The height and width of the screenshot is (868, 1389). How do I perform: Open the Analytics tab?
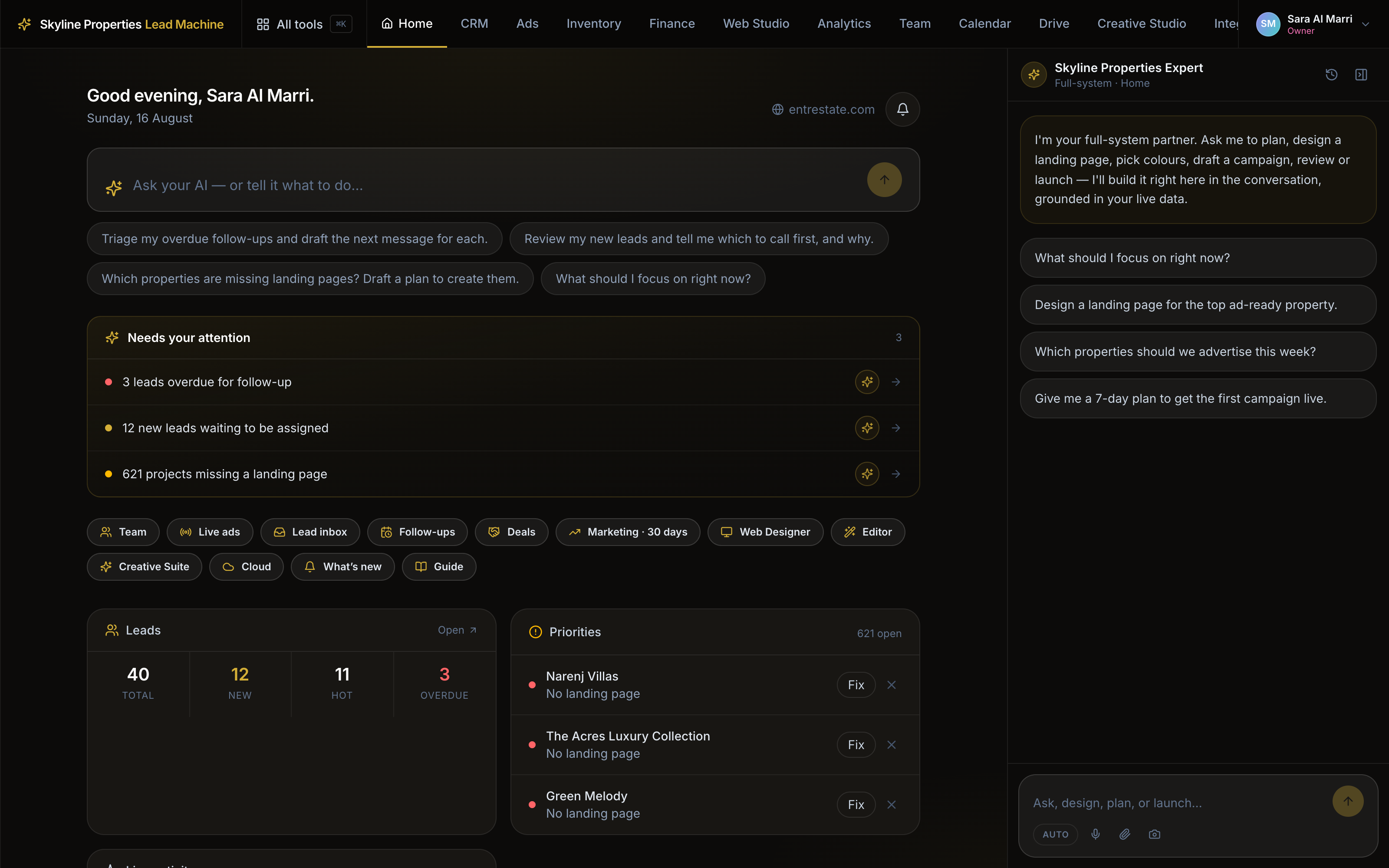844,23
